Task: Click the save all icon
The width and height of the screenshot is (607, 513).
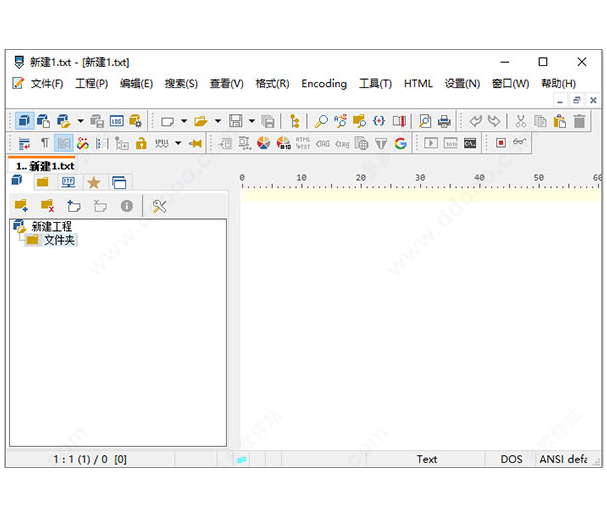Action: tap(268, 122)
